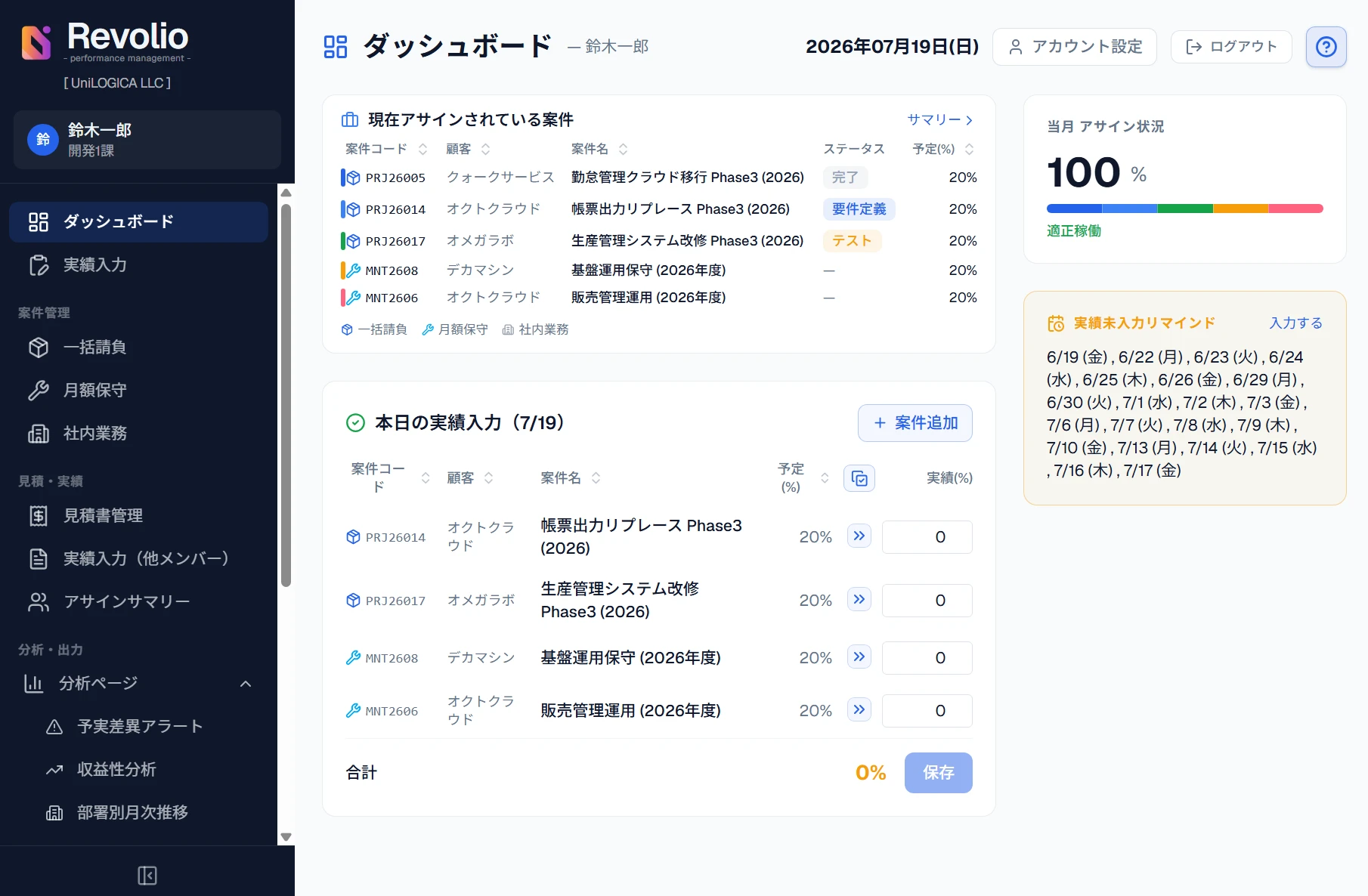Click the sidebar vertical scrollbar thumb
The image size is (1368, 896).
pyautogui.click(x=286, y=394)
